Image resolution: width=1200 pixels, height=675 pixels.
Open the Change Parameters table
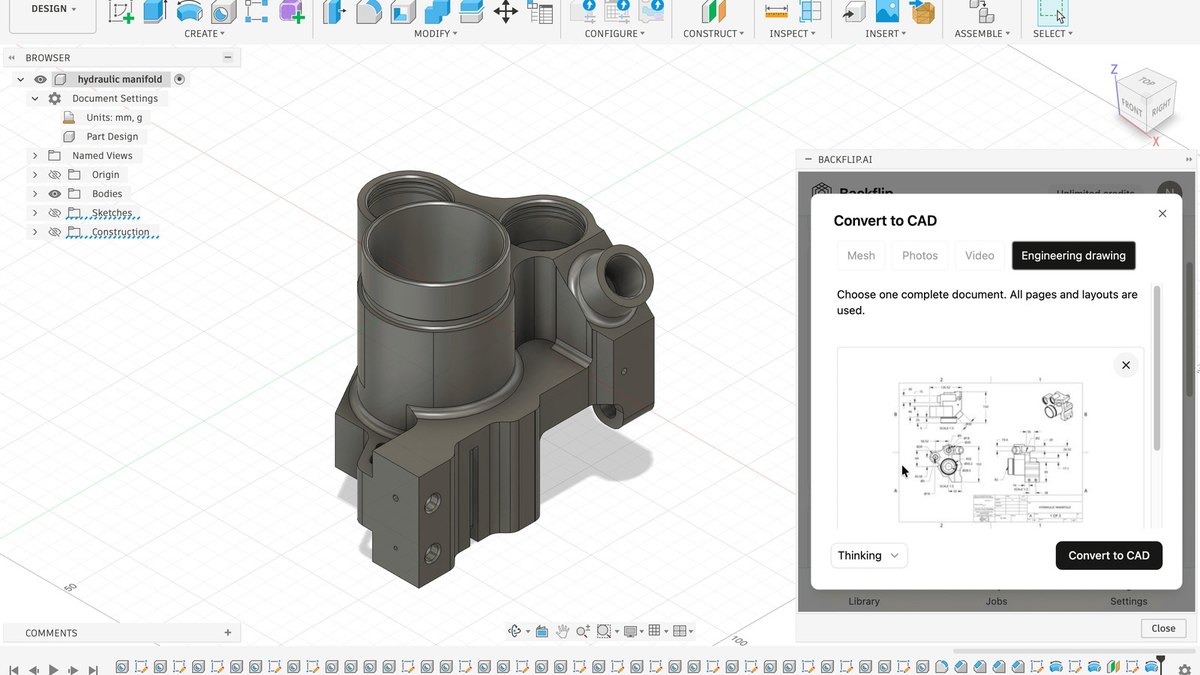coord(540,11)
